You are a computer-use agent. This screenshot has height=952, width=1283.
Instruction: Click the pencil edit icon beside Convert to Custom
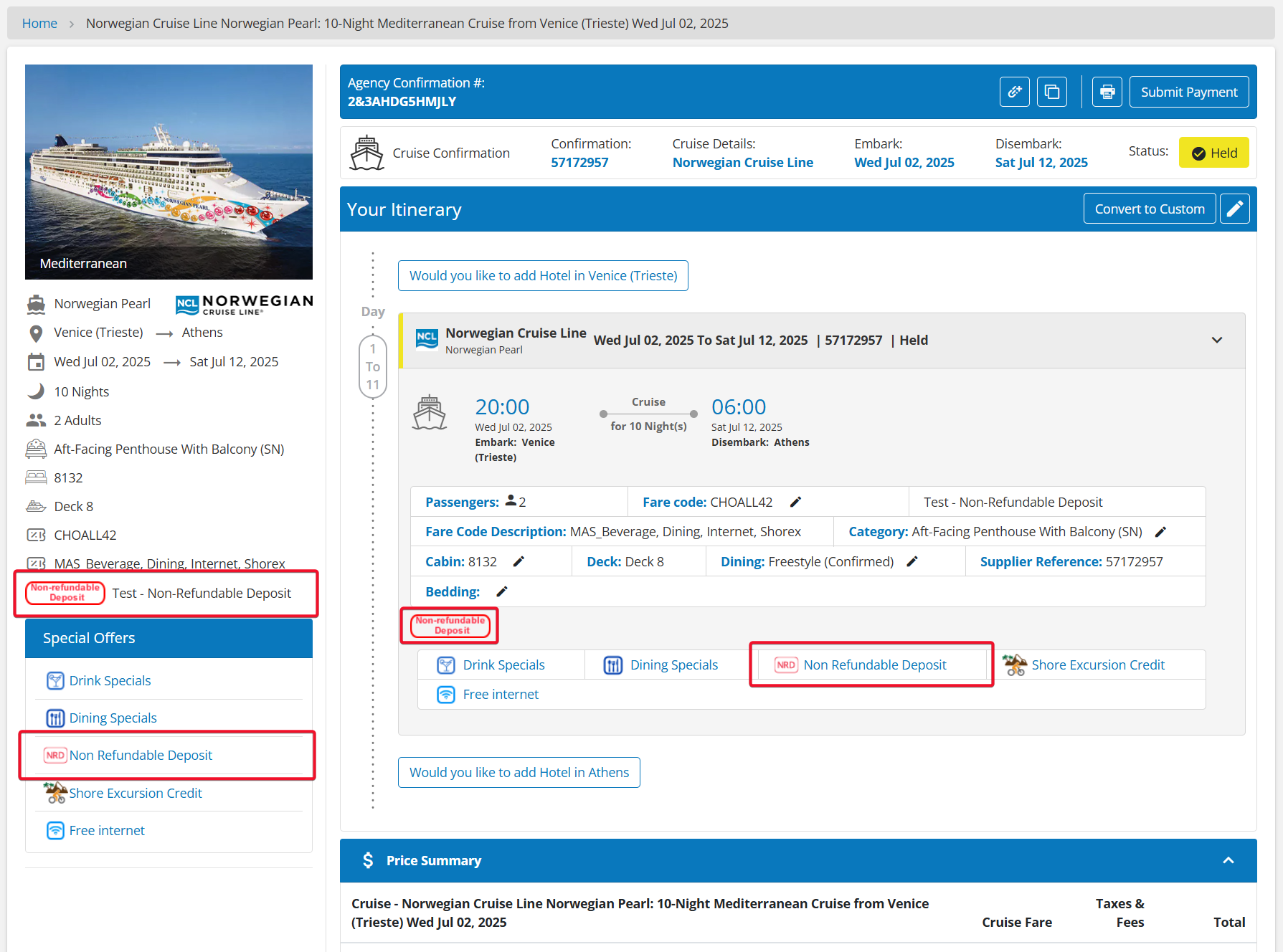(1235, 209)
